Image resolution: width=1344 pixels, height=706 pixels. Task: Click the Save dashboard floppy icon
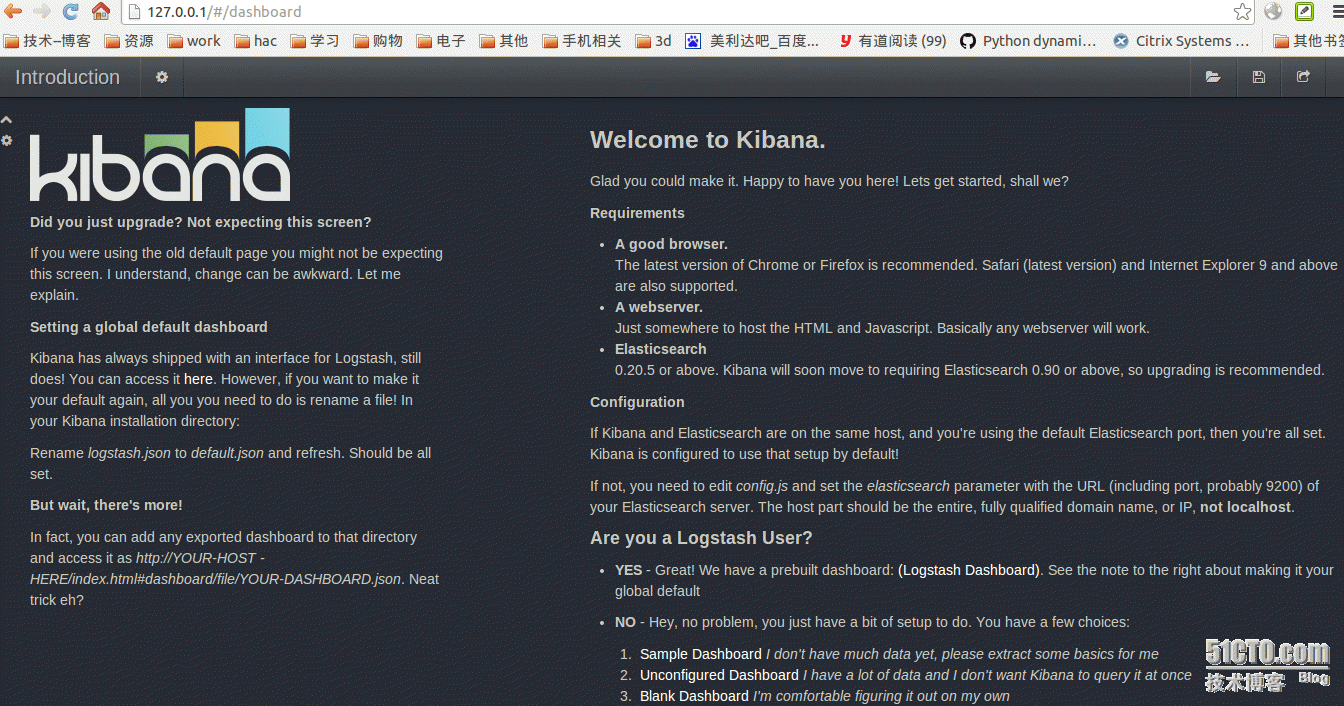(1258, 77)
